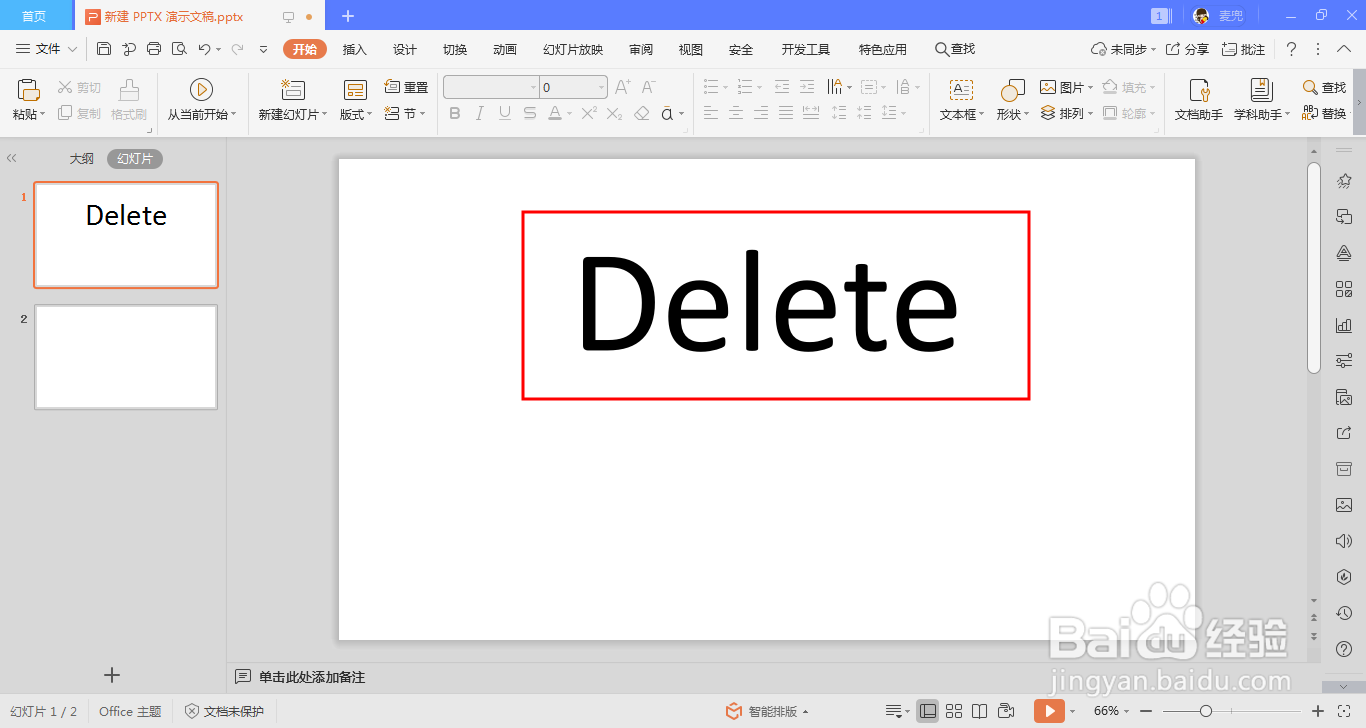Click the zoom slider handle

[1206, 711]
